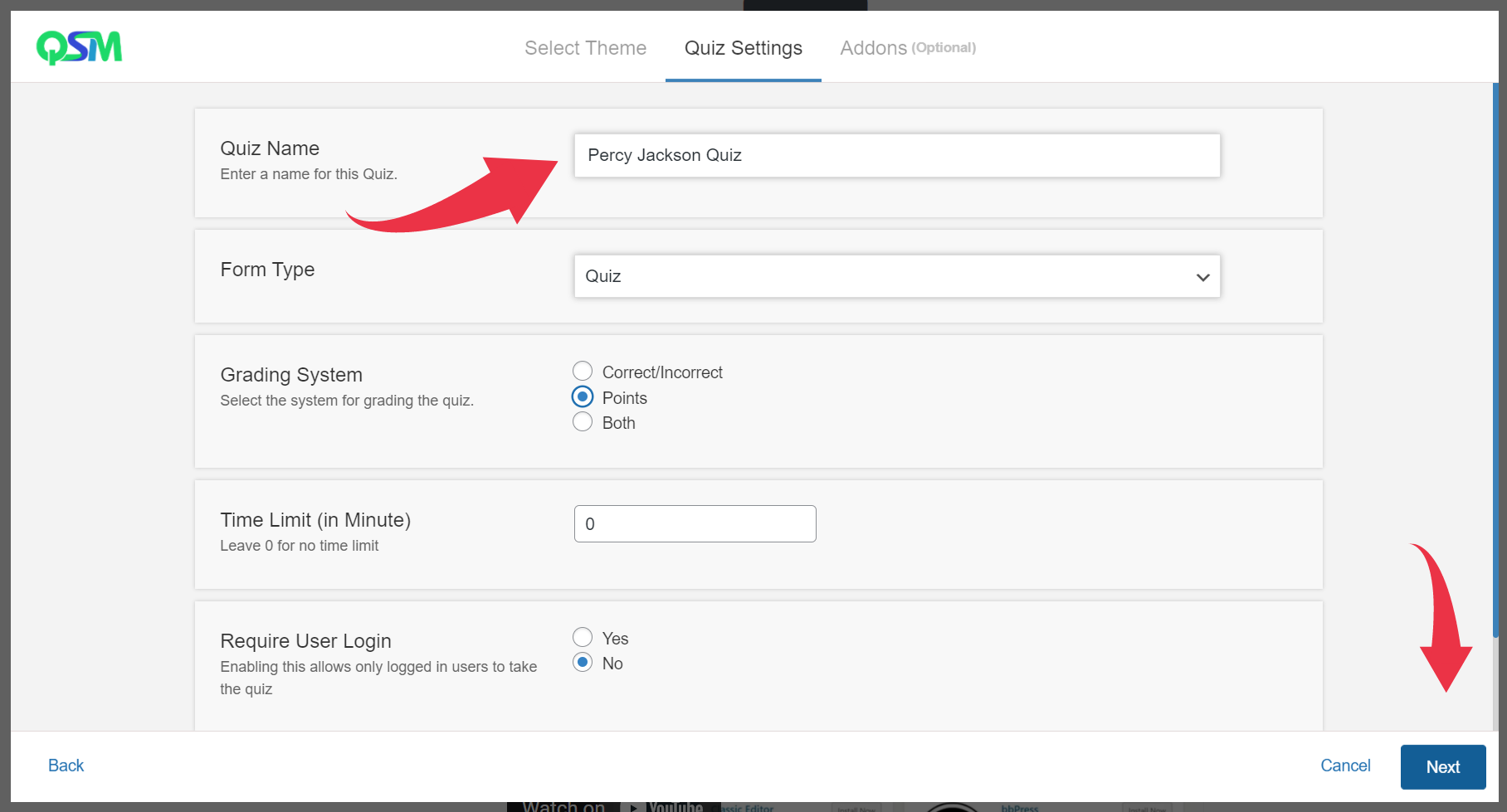Image resolution: width=1507 pixels, height=812 pixels.
Task: Click the Watch on text below dialog
Action: [563, 806]
